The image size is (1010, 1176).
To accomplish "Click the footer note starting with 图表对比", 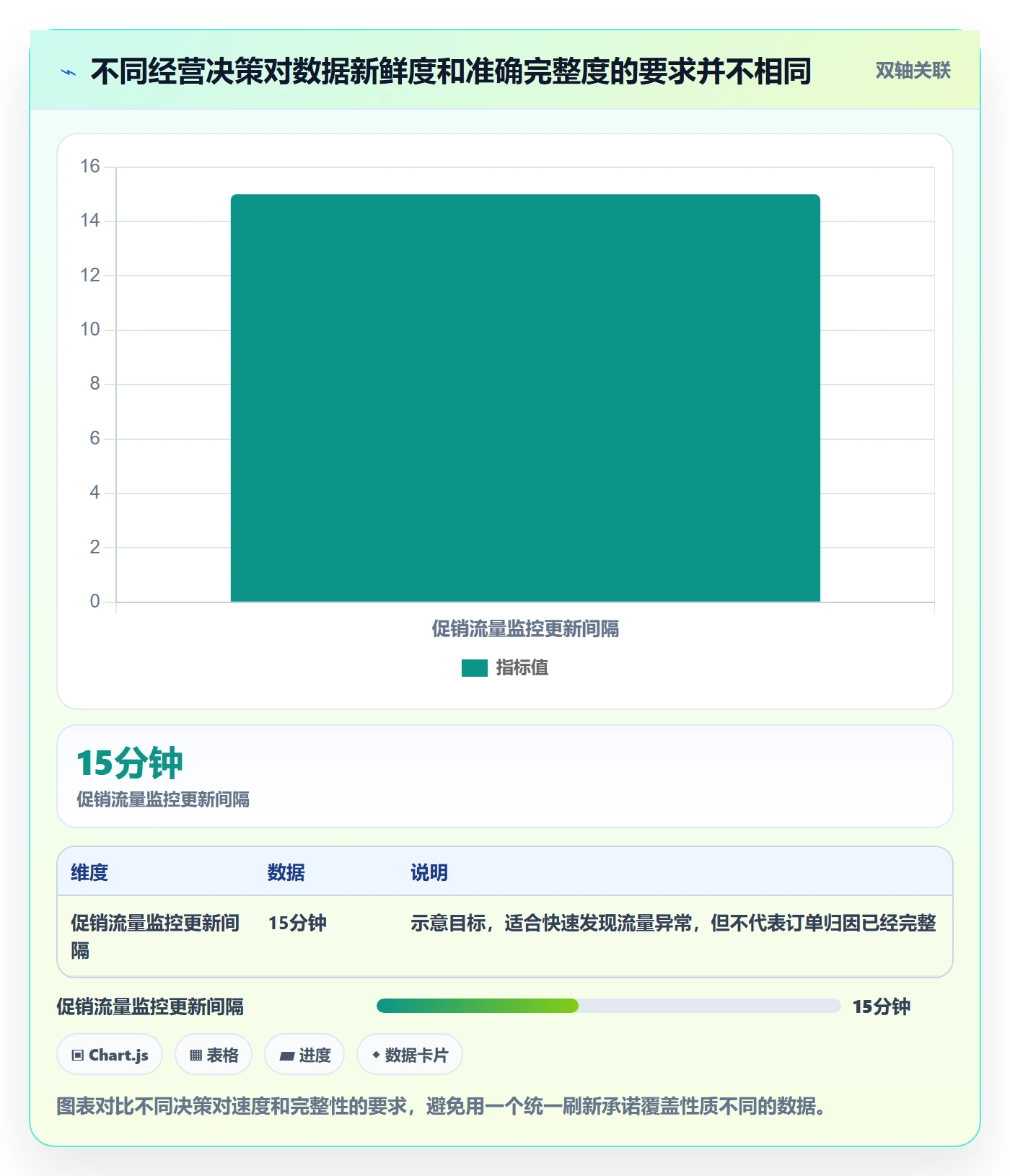I will coord(442,1106).
